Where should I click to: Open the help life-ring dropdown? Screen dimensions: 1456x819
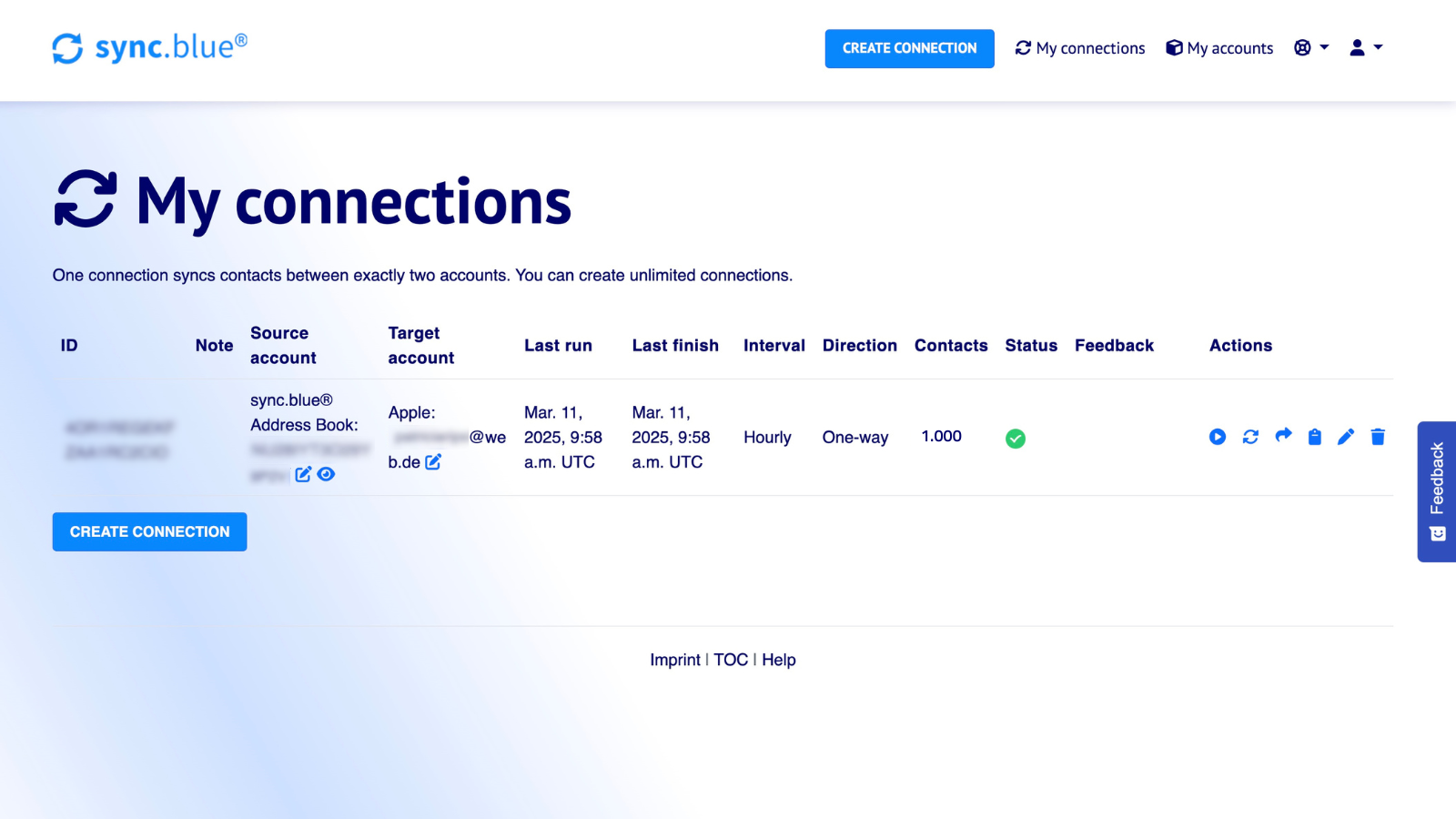1310,47
